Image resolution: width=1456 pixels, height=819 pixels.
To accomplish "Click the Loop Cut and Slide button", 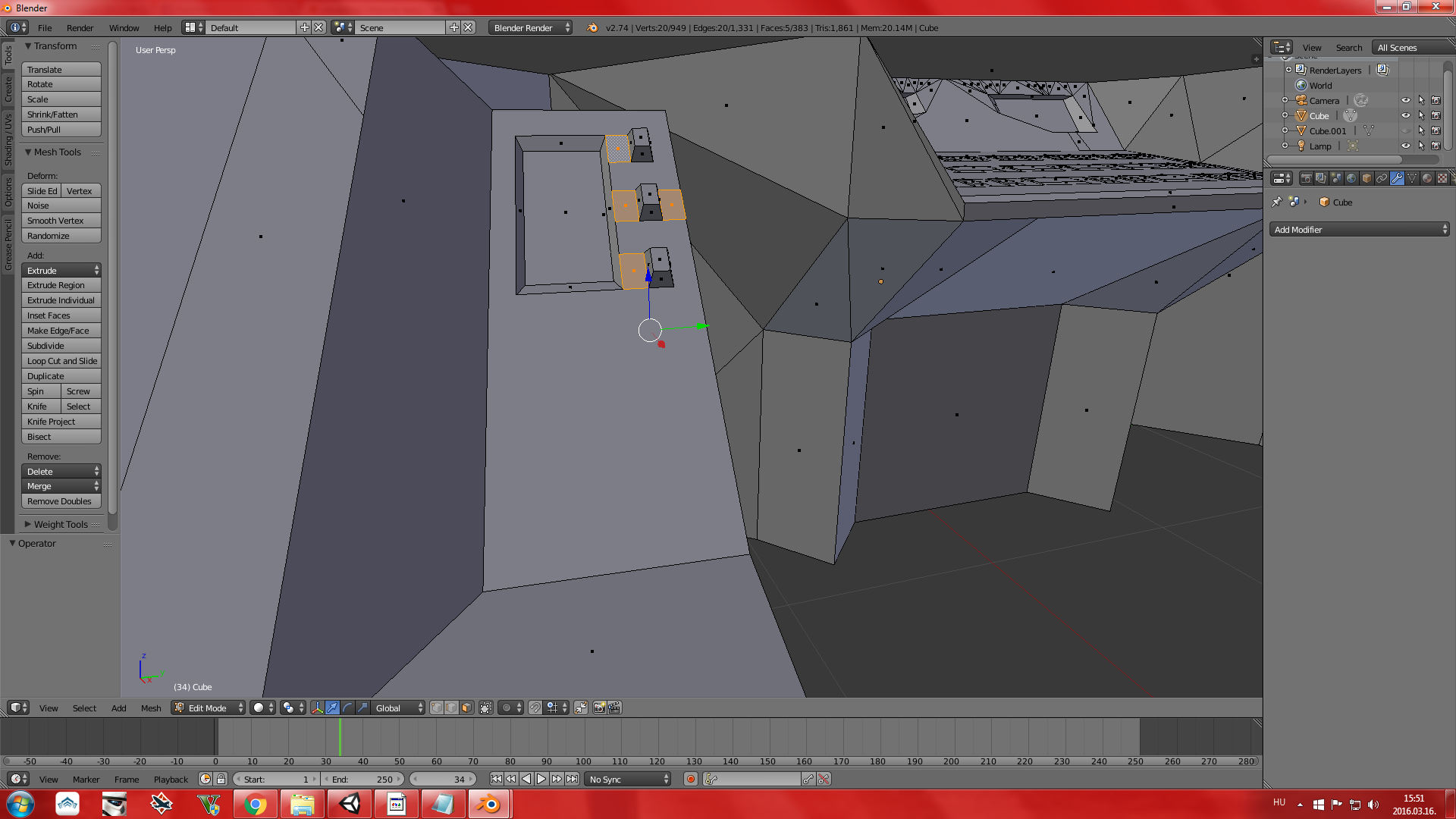I will (63, 360).
